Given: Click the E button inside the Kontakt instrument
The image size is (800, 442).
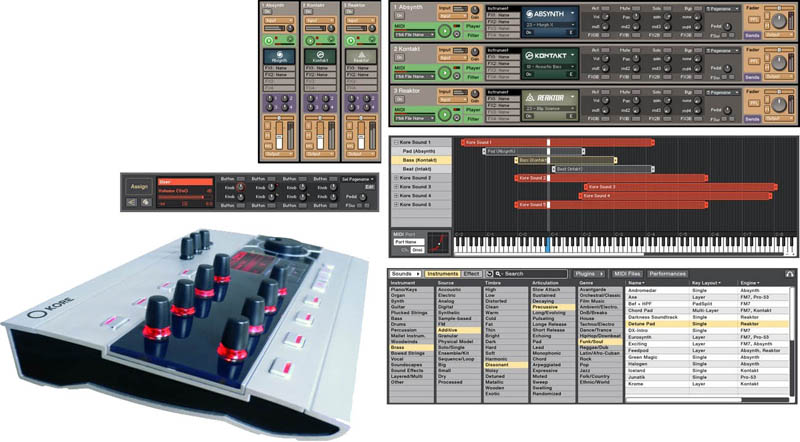Looking at the screenshot, I should tap(570, 75).
